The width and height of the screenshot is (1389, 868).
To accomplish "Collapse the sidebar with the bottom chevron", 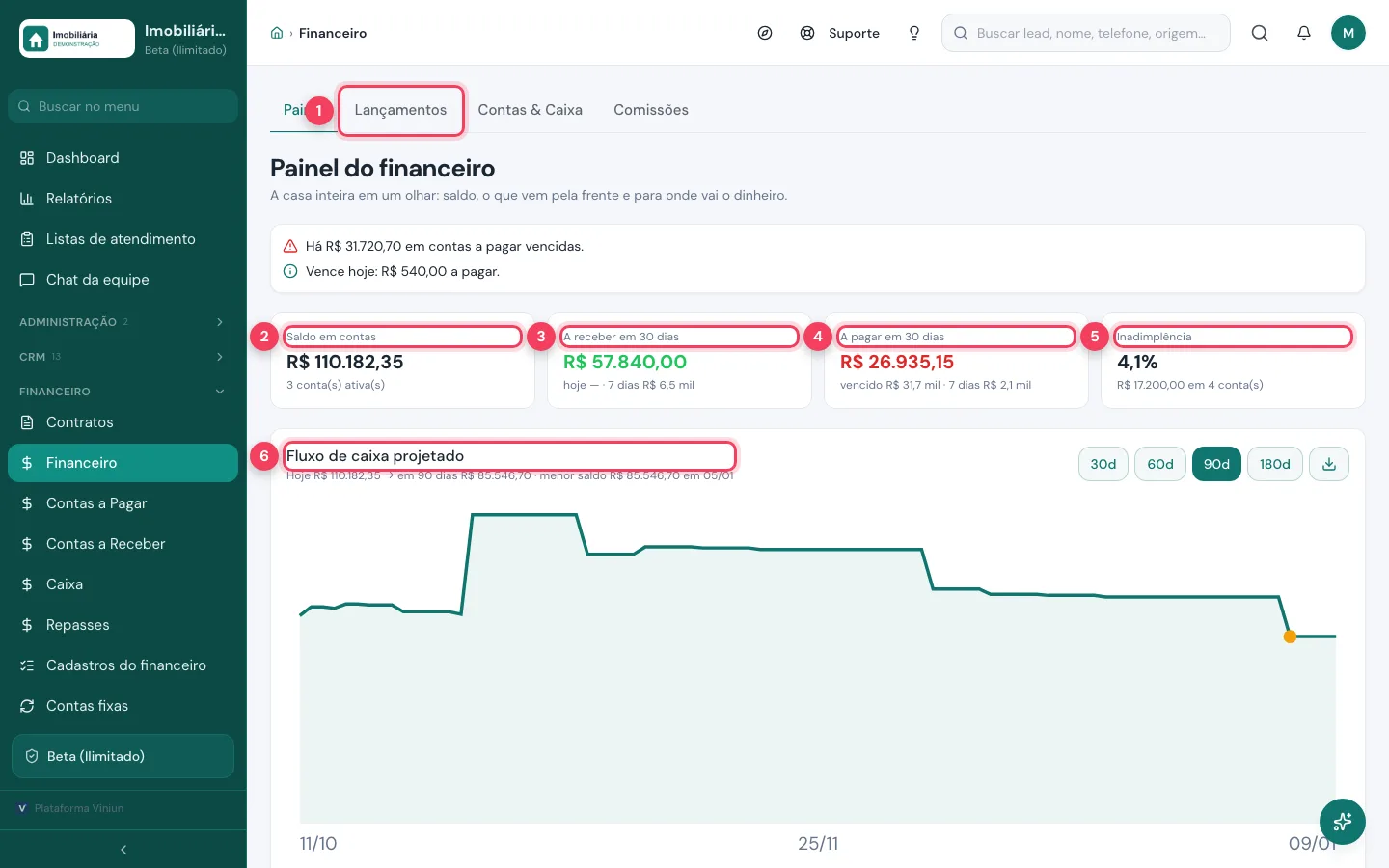I will point(123,850).
